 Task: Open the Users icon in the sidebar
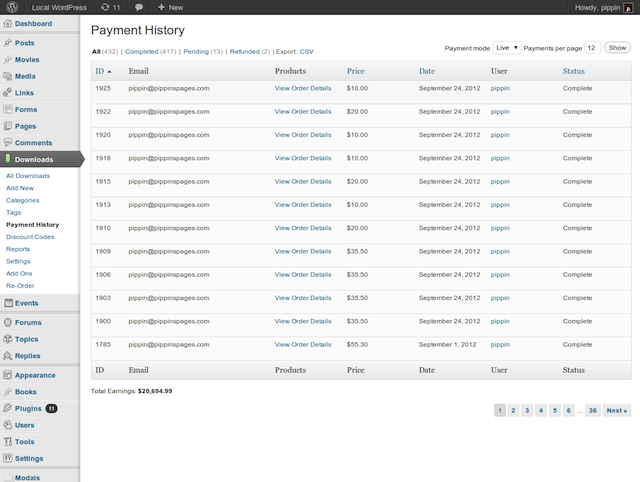[7, 424]
